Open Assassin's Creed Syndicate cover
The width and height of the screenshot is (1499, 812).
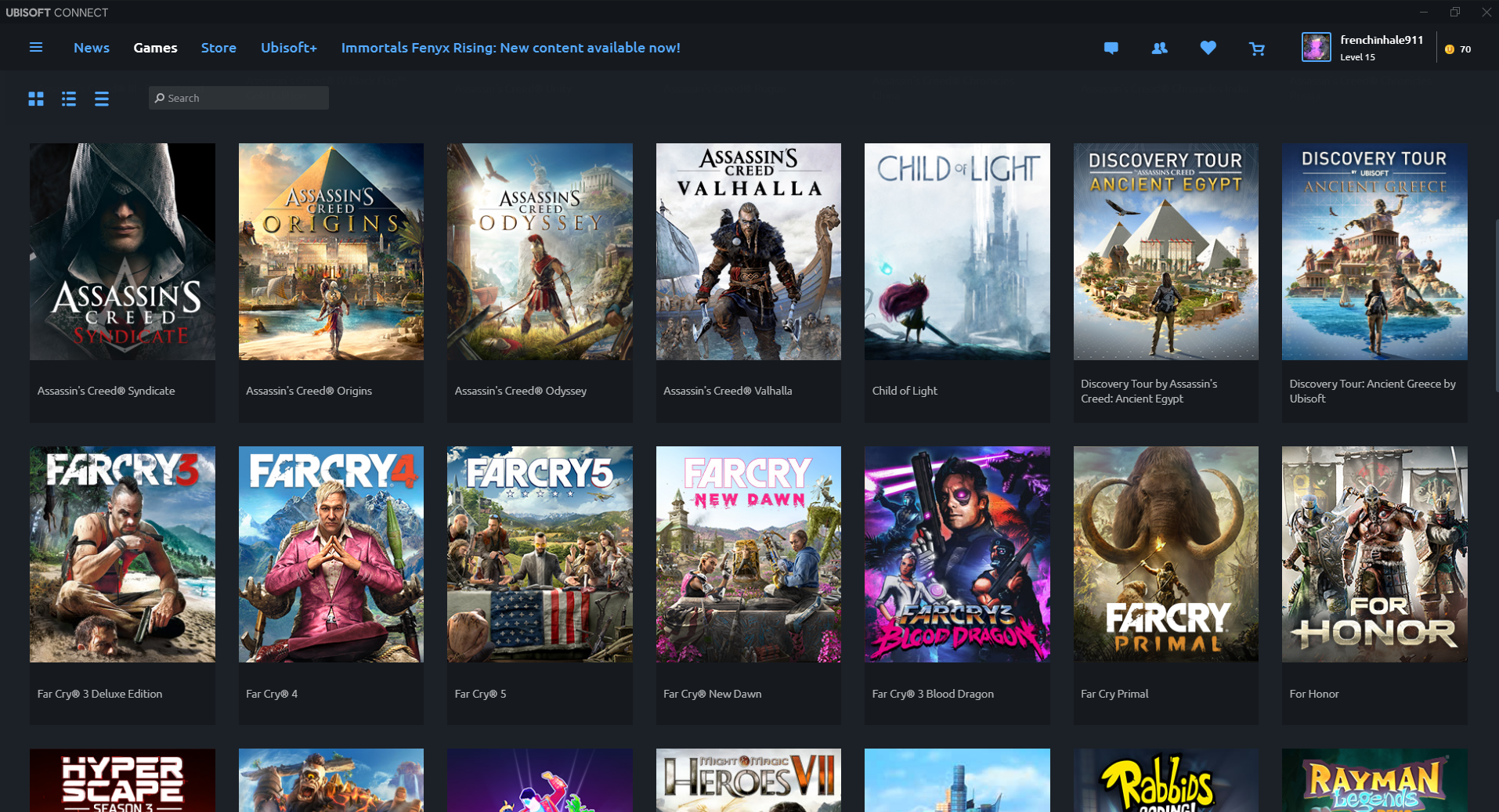122,251
